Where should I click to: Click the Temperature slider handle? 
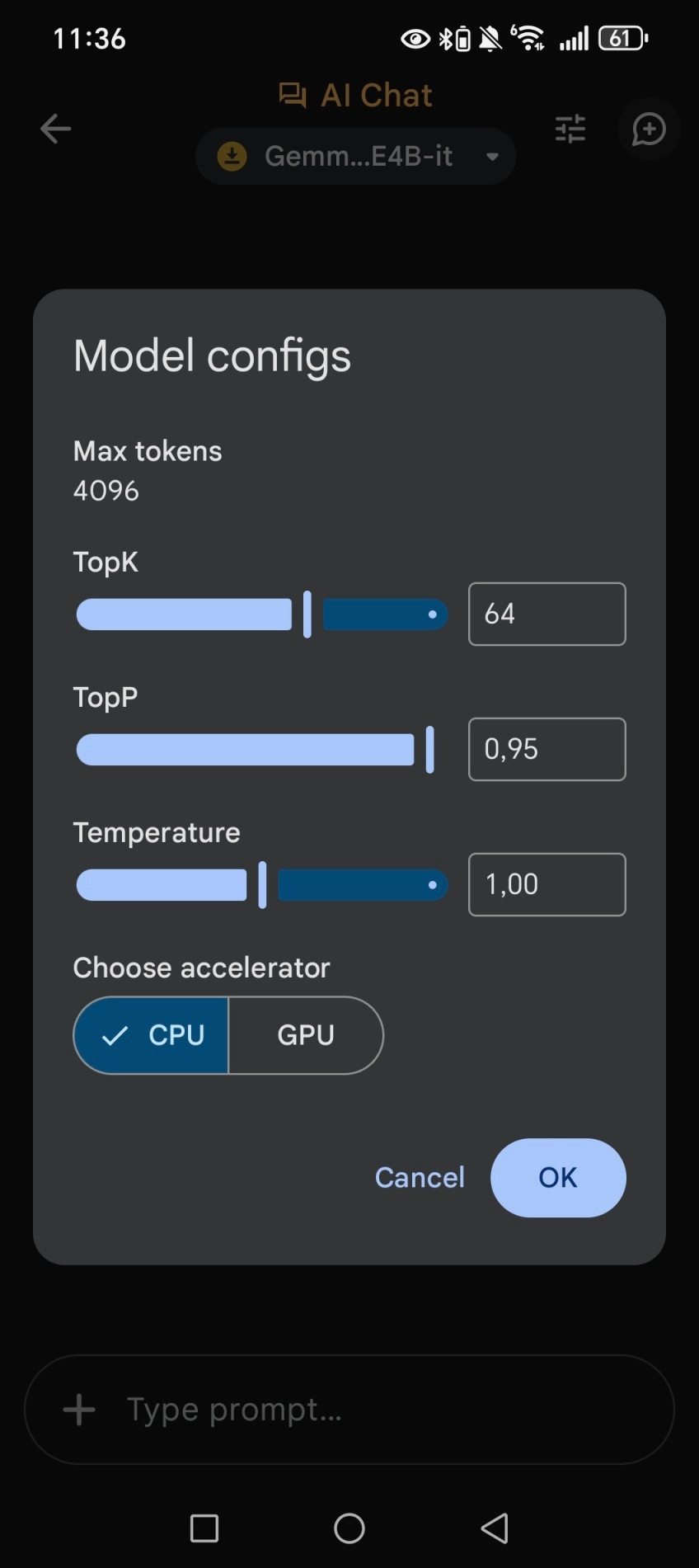coord(262,885)
